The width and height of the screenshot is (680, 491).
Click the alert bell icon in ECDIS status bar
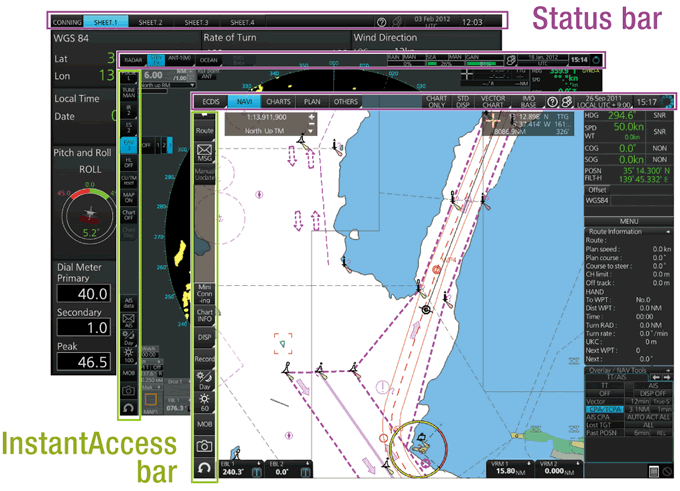click(x=566, y=102)
